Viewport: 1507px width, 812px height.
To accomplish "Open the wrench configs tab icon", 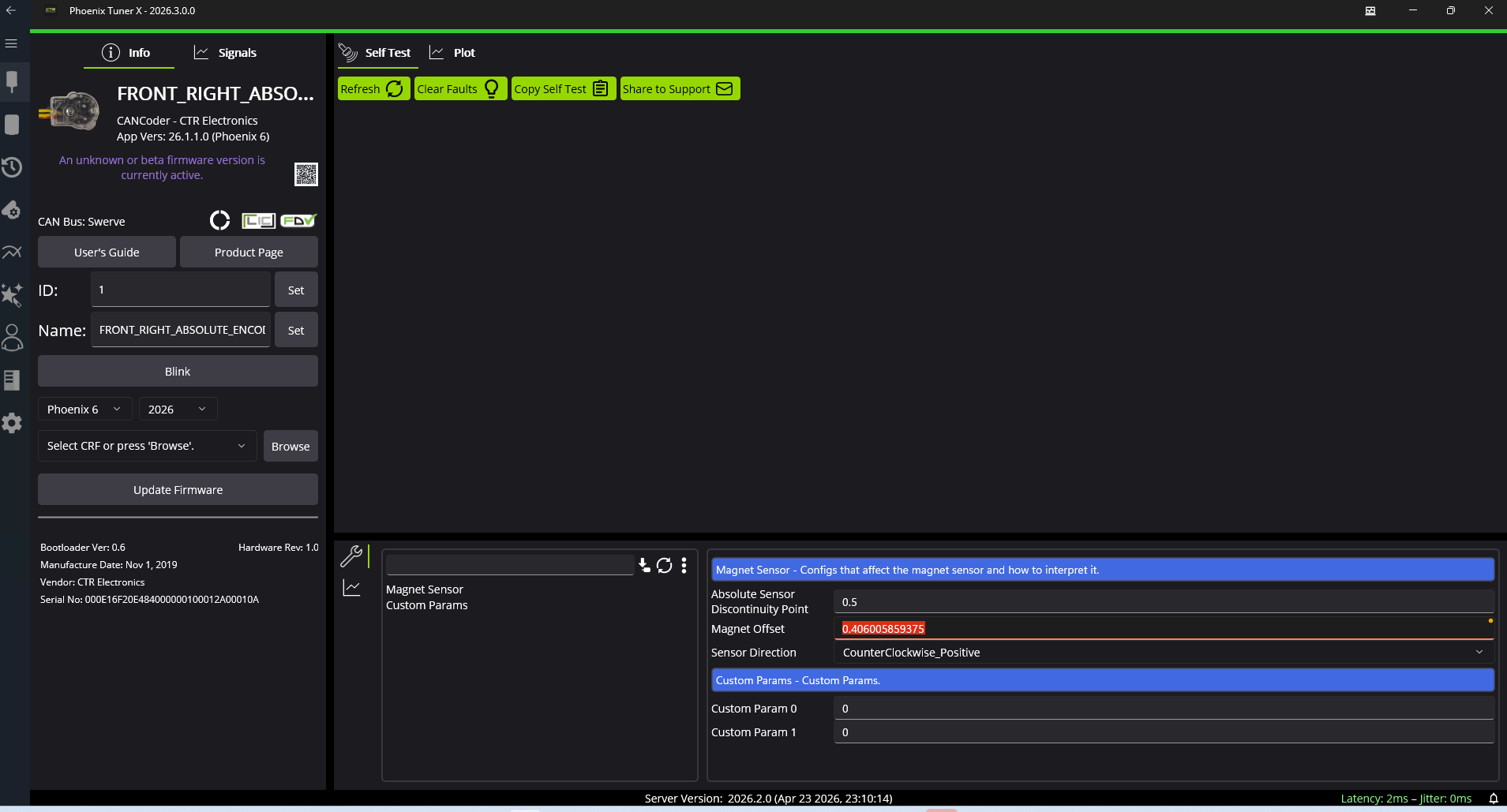I will (x=351, y=556).
